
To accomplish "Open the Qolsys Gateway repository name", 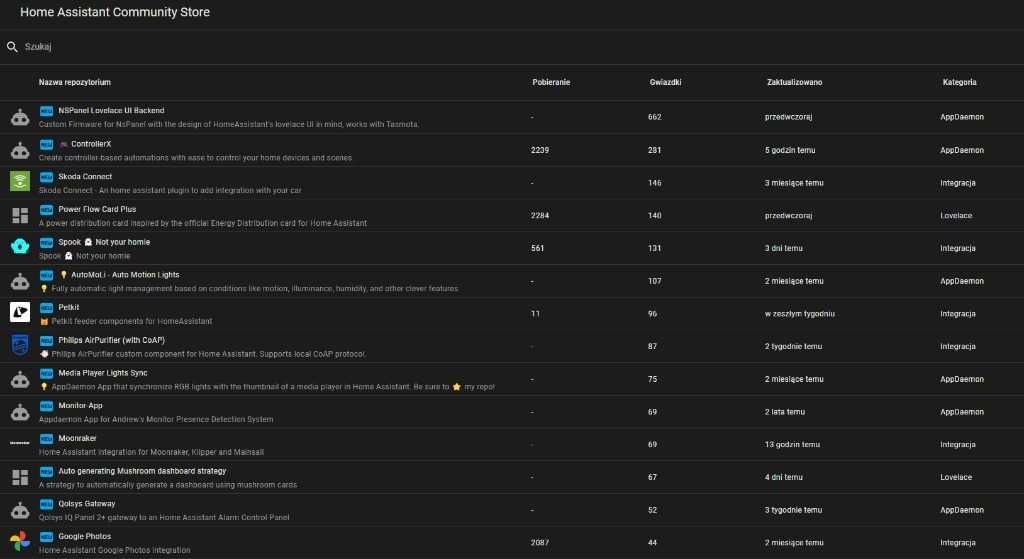I will 87,504.
